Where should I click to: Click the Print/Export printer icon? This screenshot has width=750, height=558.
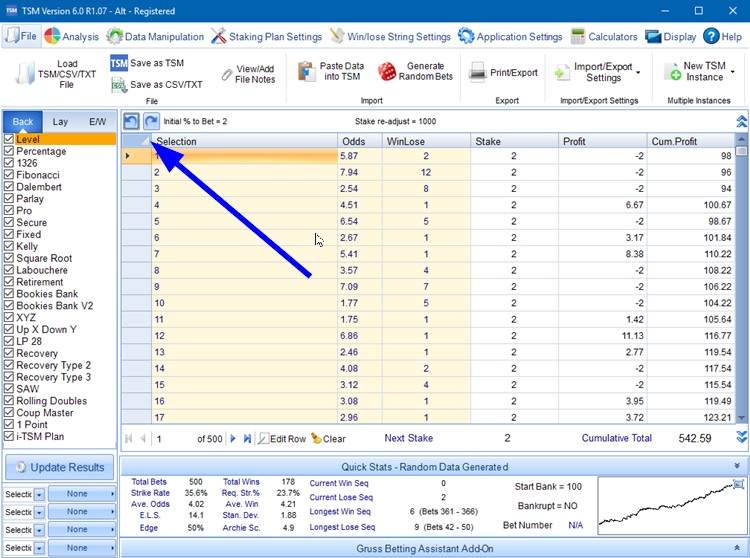pyautogui.click(x=478, y=72)
